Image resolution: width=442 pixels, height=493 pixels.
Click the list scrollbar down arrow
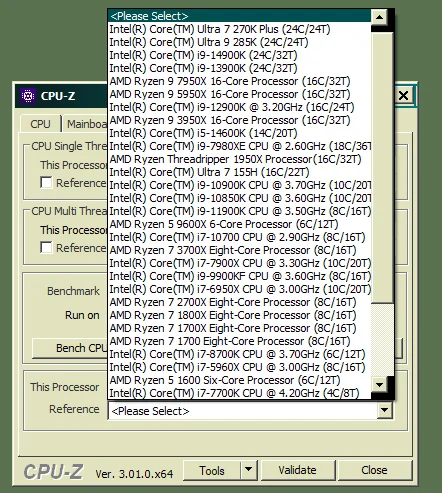379,385
